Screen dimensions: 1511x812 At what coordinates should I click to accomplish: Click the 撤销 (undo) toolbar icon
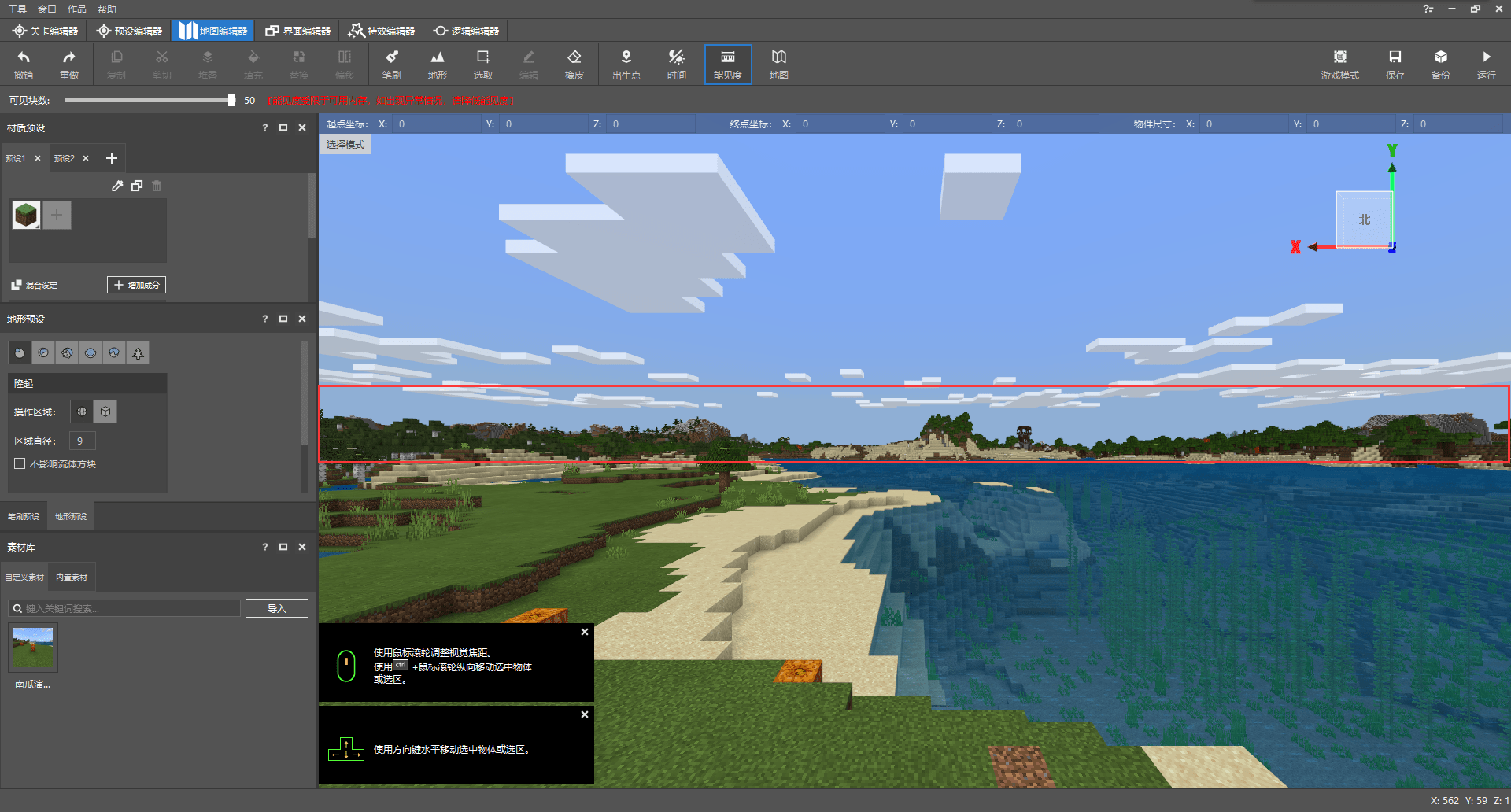pos(24,64)
